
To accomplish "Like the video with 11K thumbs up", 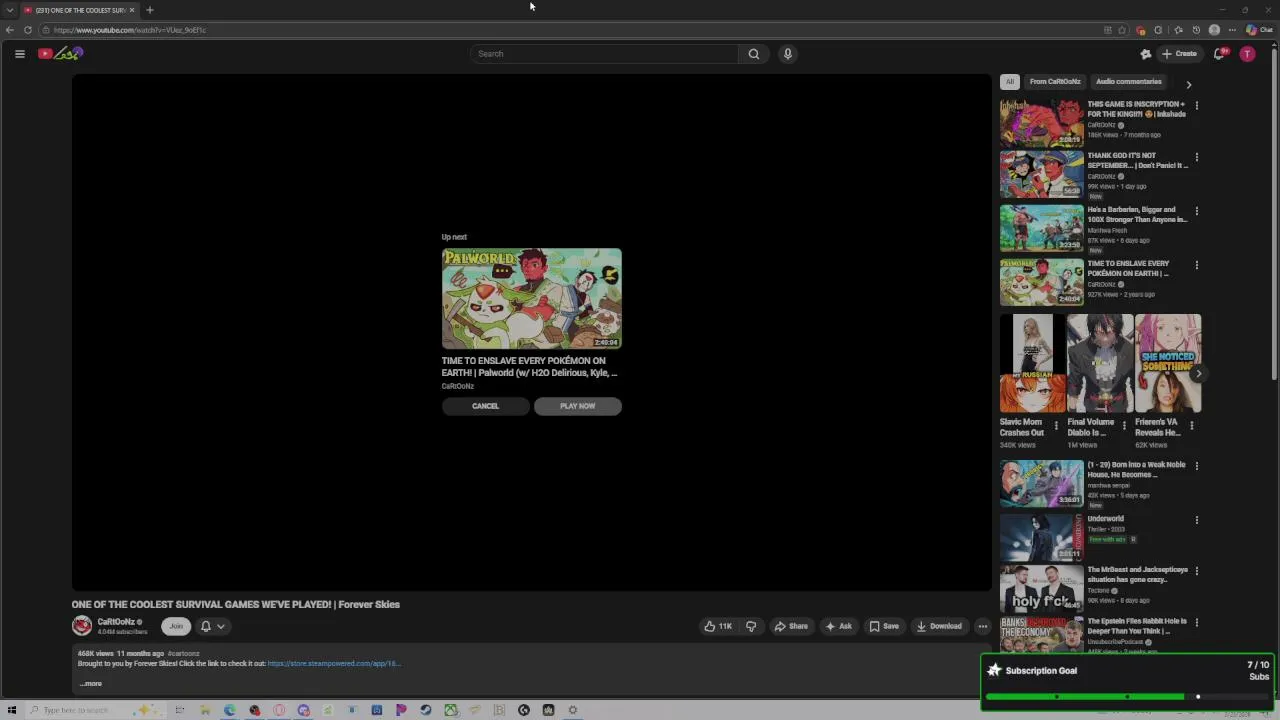I will 718,626.
